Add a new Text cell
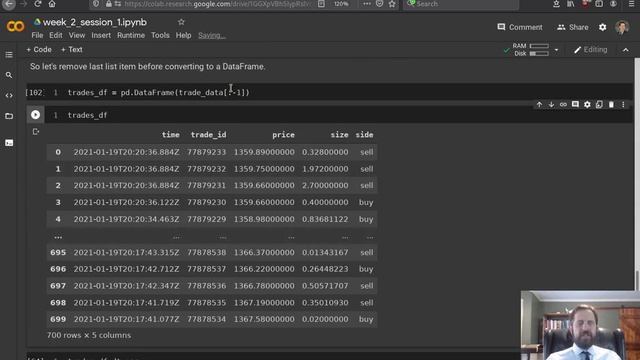Screen dimensions: 640x360 click(71, 50)
